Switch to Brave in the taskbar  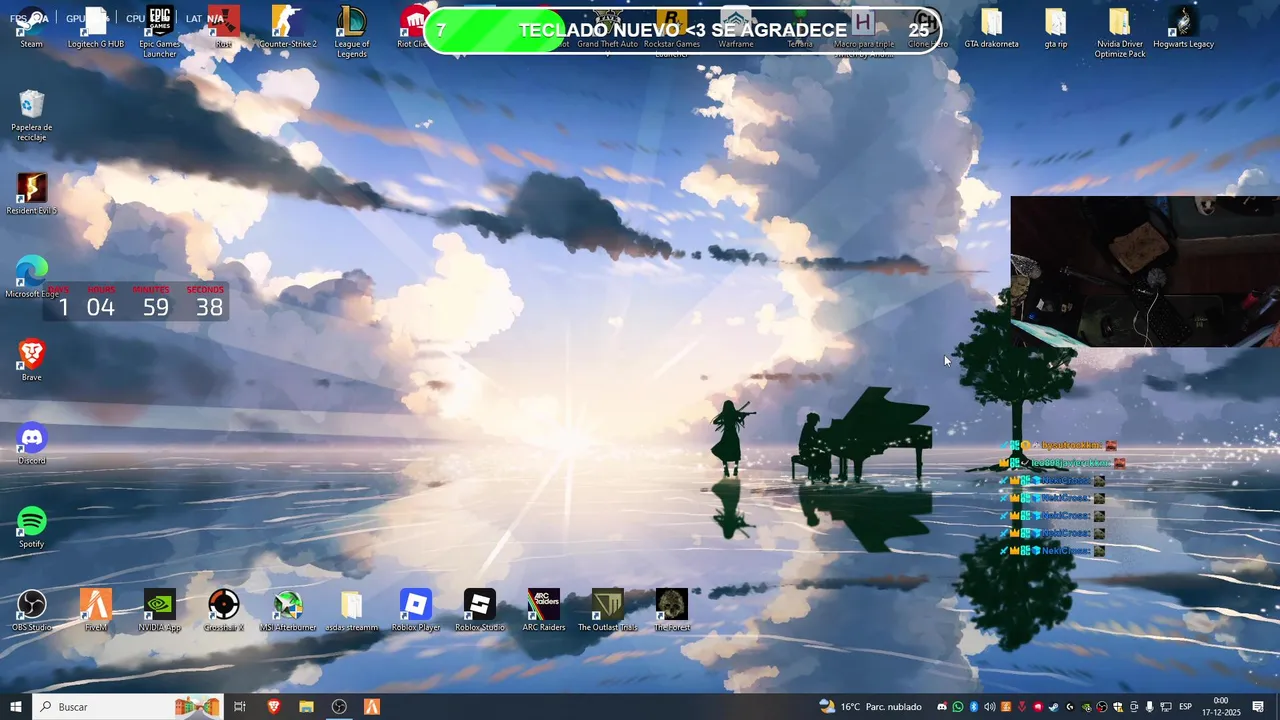tap(273, 707)
